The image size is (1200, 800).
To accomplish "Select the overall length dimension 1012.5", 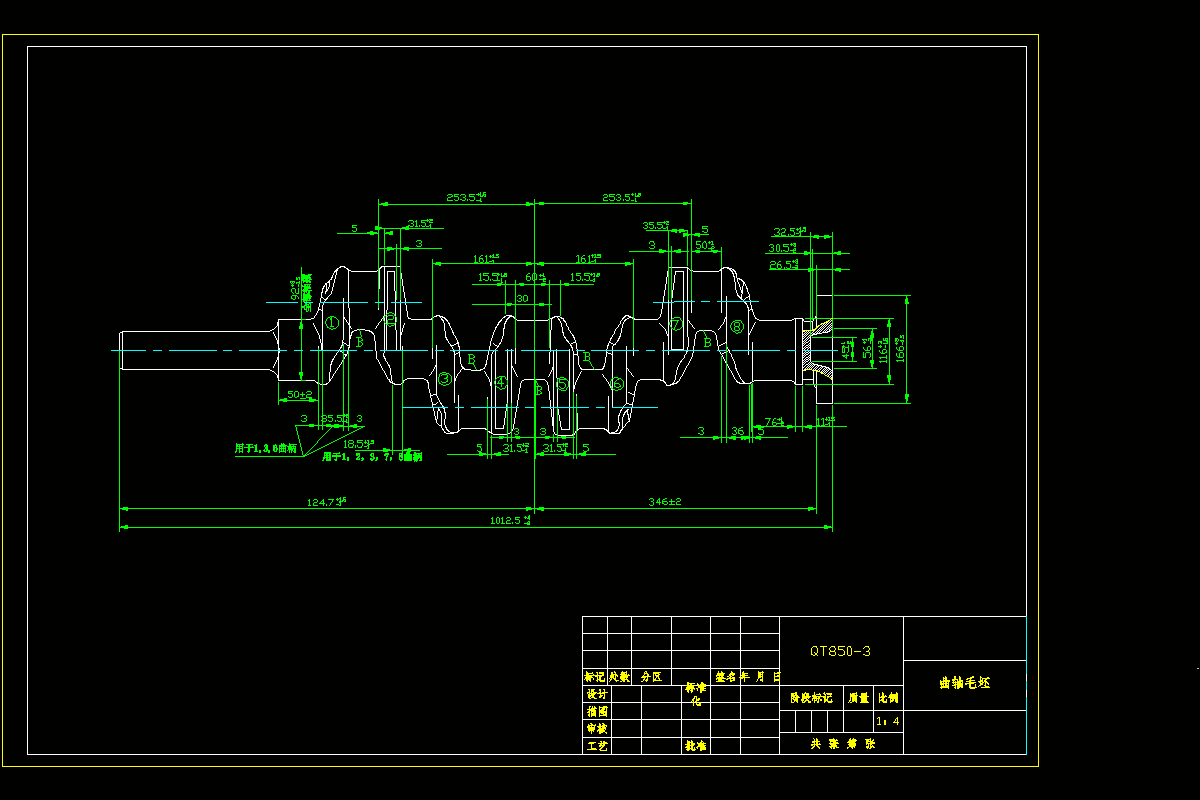I will click(511, 520).
